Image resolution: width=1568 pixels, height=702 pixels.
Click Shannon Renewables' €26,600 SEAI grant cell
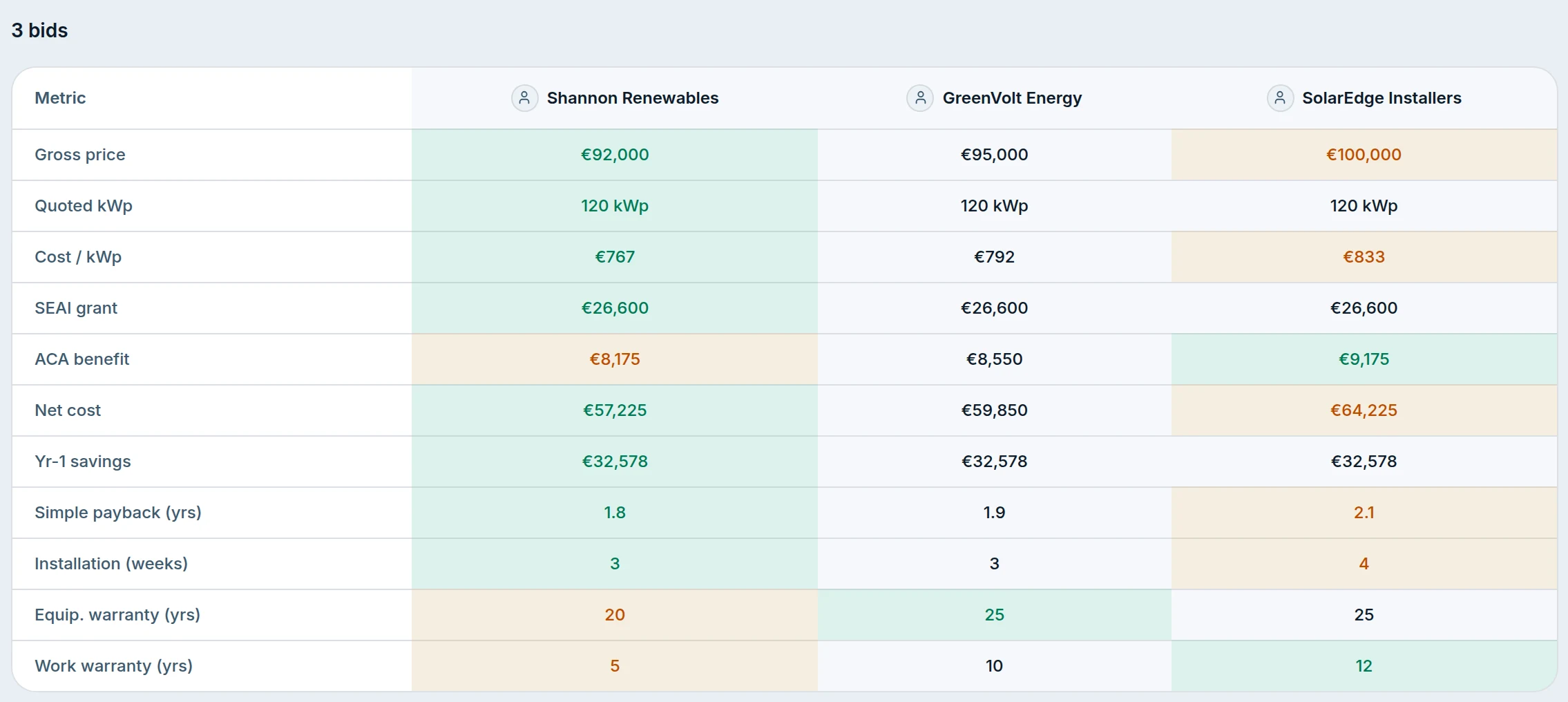pyautogui.click(x=615, y=308)
